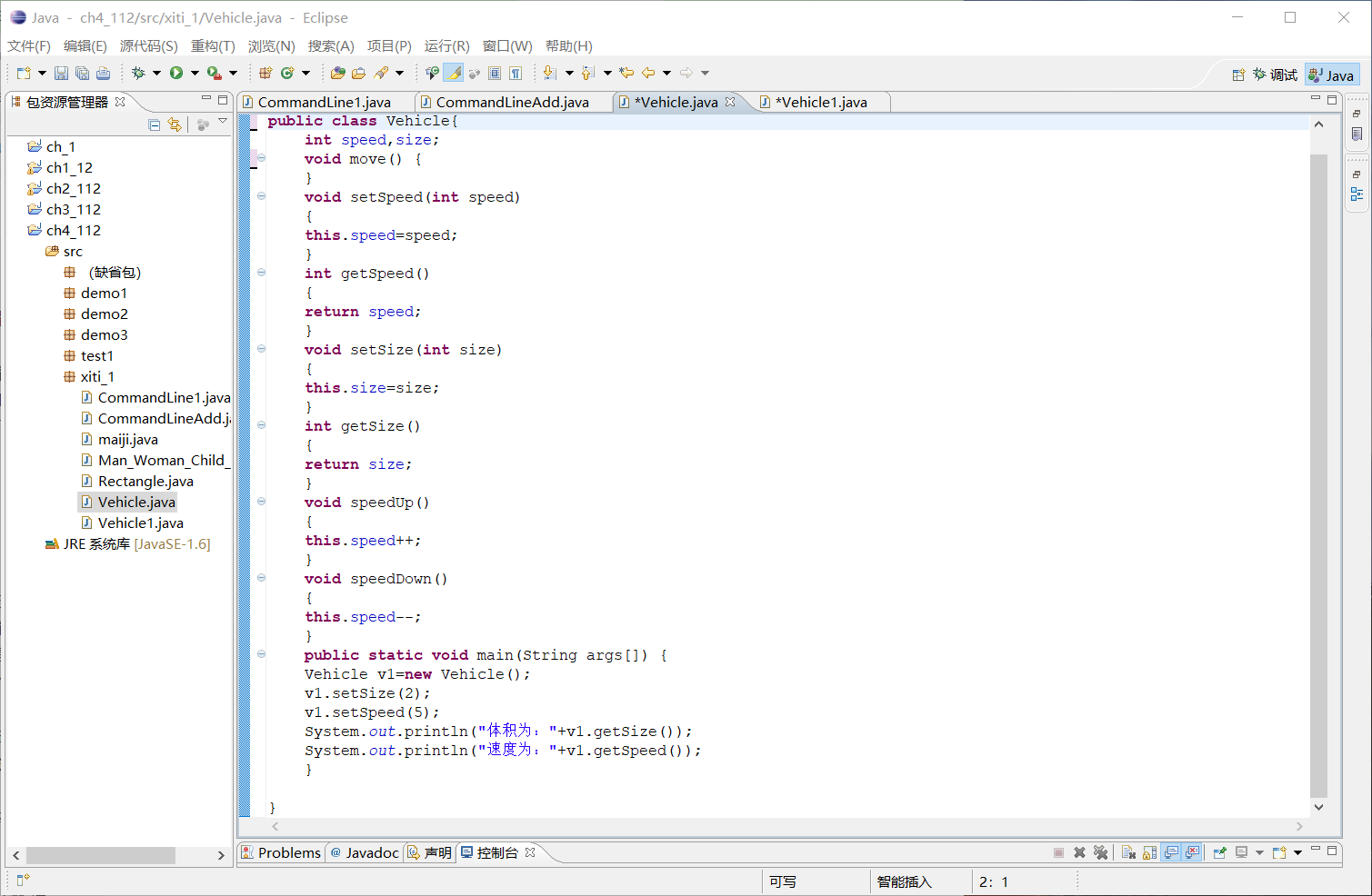Open the 运行(R) menu
1372x896 pixels.
tap(447, 45)
